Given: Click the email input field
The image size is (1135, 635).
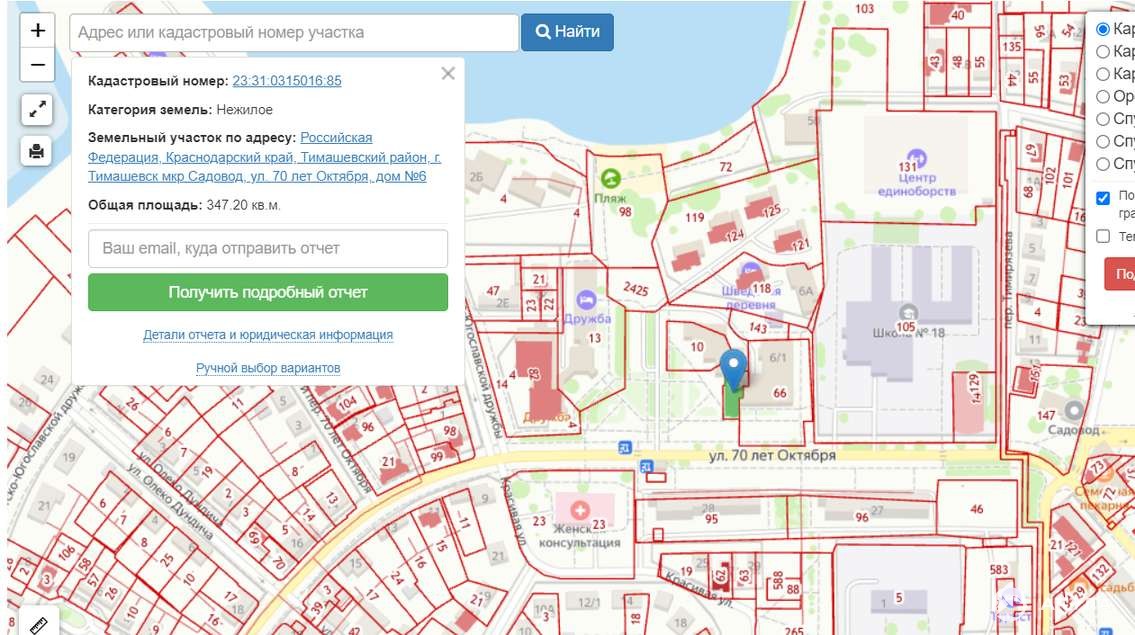Looking at the screenshot, I should point(268,248).
